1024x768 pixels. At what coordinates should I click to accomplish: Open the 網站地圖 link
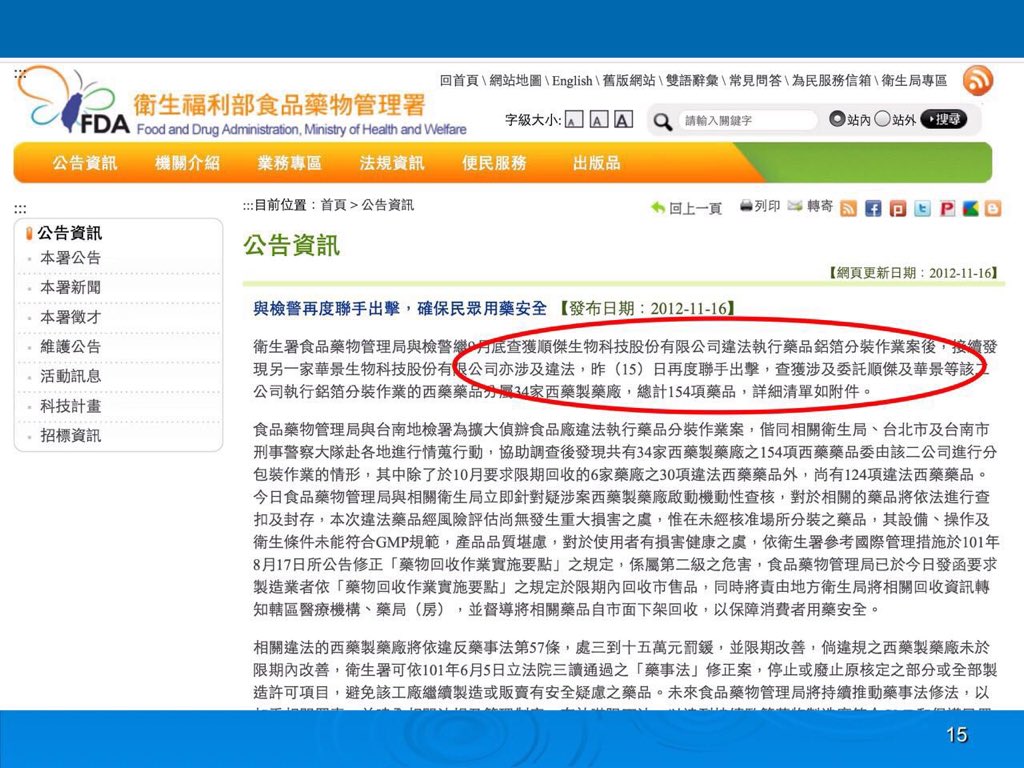click(x=515, y=80)
